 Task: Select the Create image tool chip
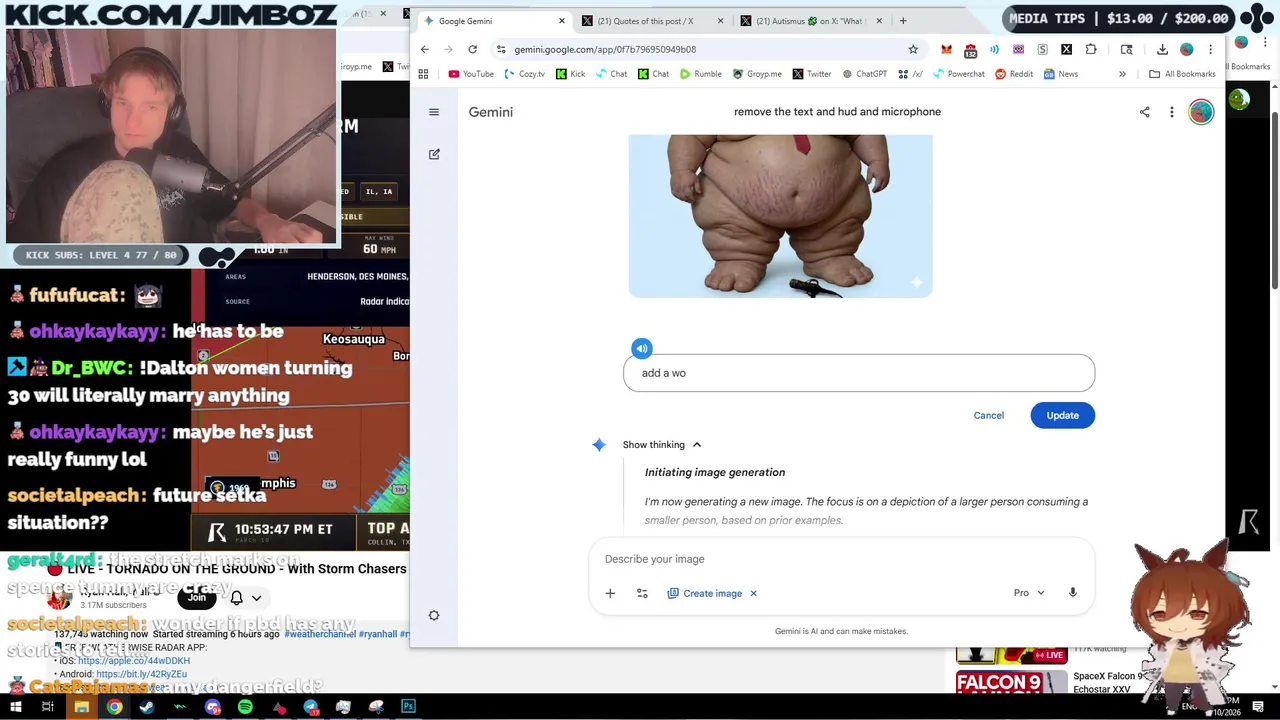[x=705, y=594]
